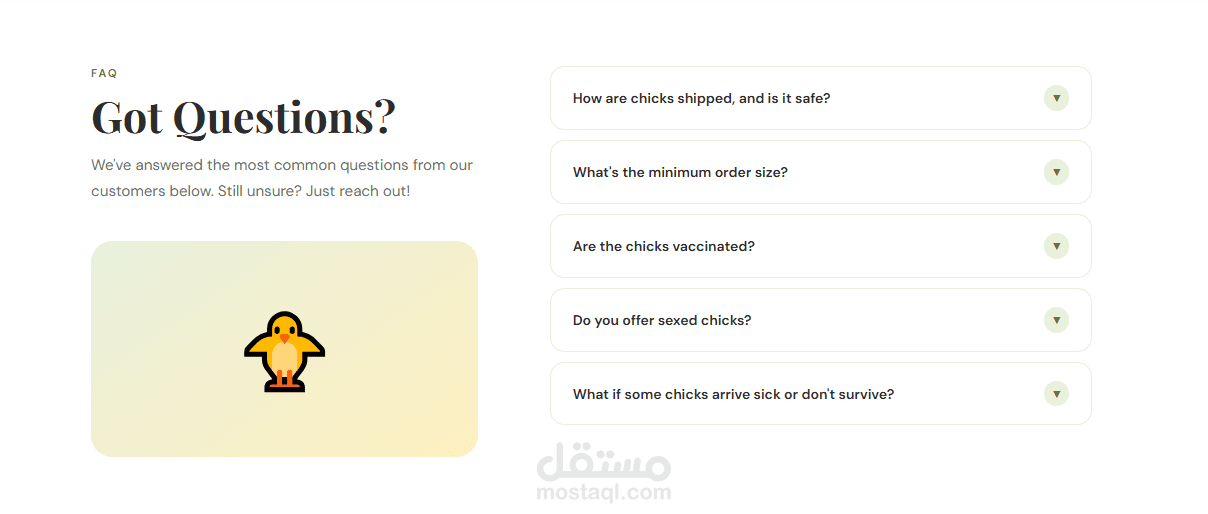Image resolution: width=1208 pixels, height=514 pixels.
Task: Click the Arabic mostaql watermark logo
Action: [604, 462]
